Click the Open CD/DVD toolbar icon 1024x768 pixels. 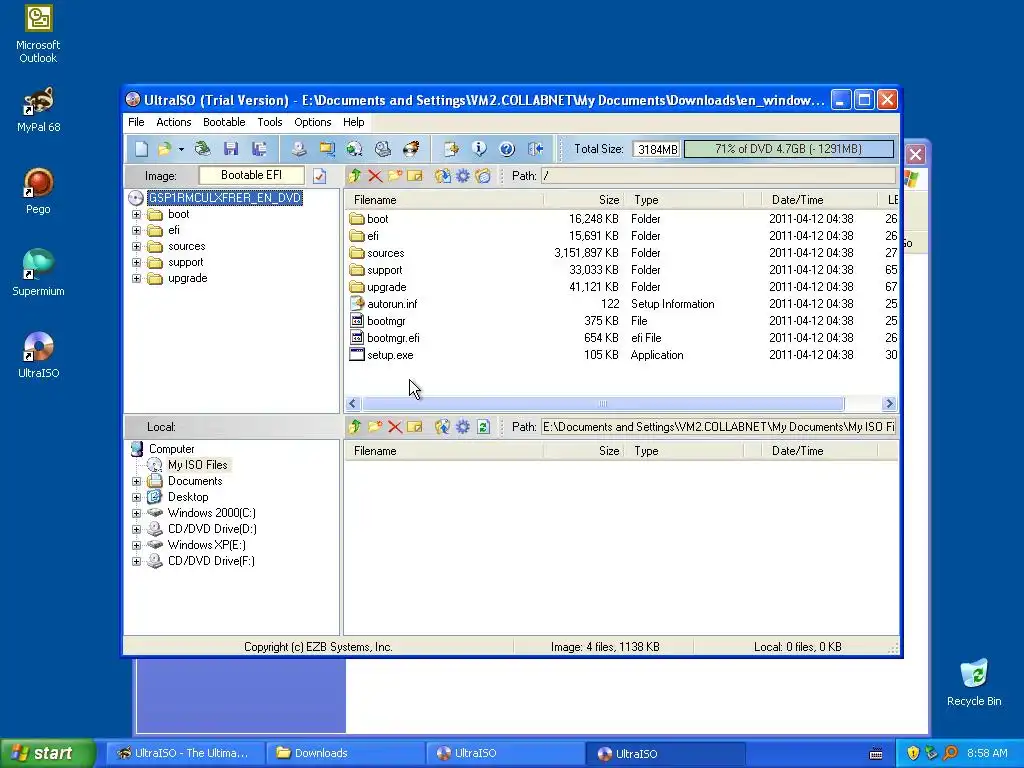[x=202, y=149]
